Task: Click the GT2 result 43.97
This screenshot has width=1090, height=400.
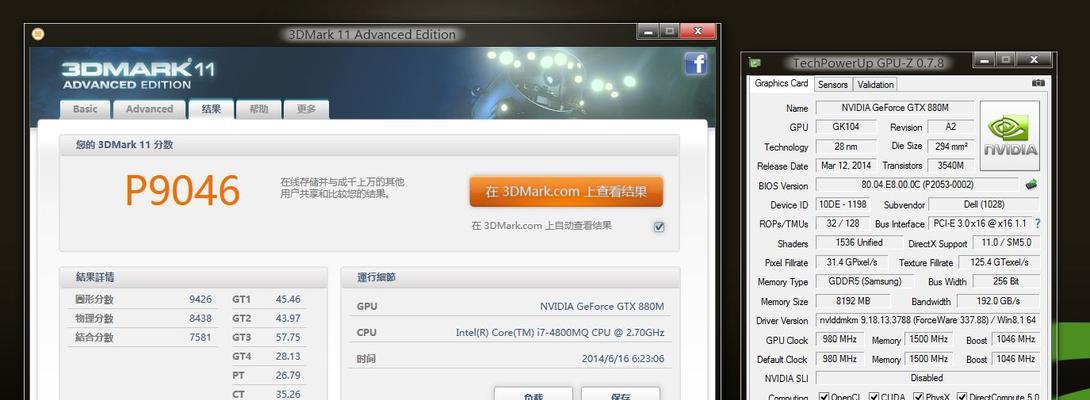Action: pos(288,318)
